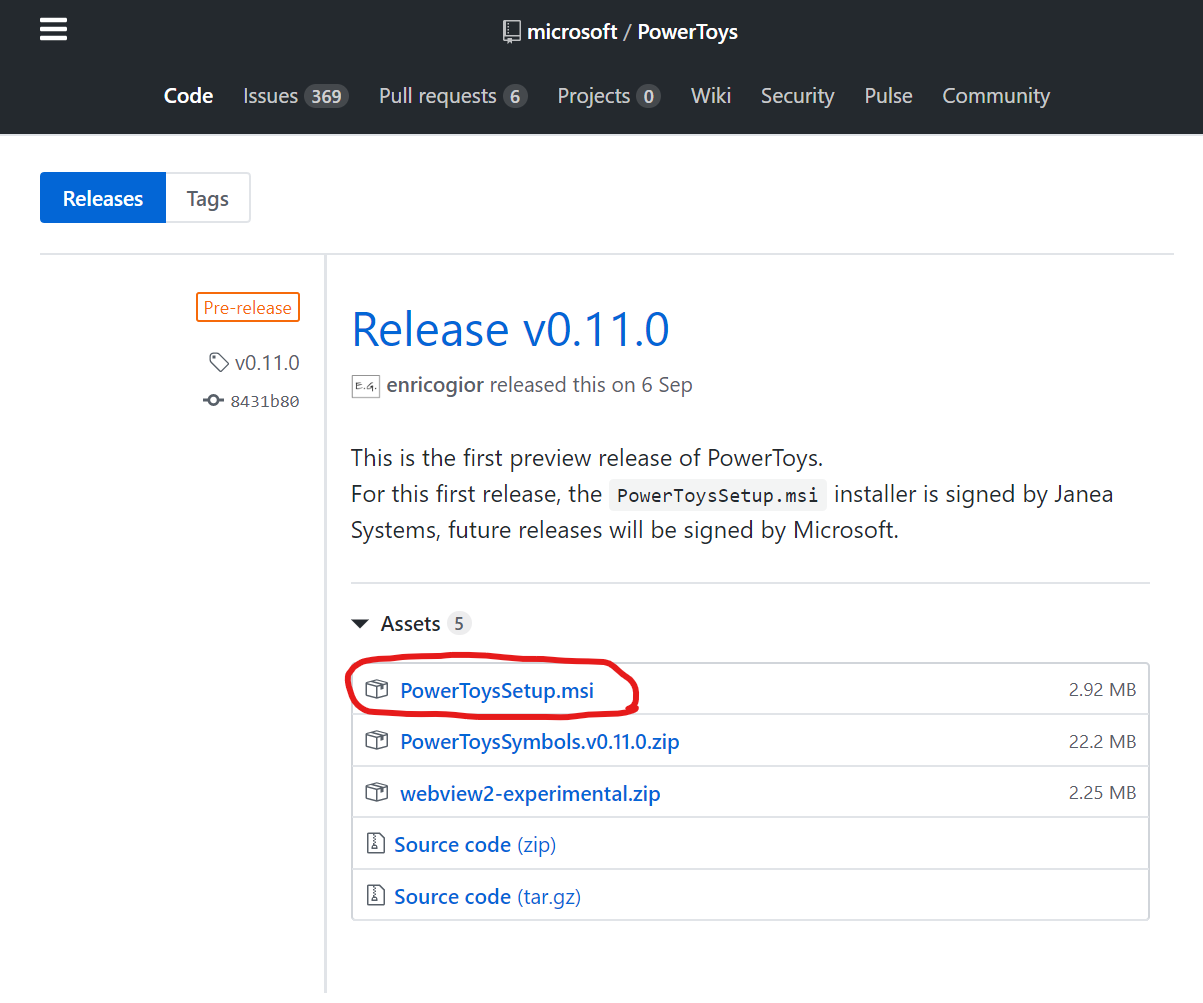Image resolution: width=1203 pixels, height=1003 pixels.
Task: Open the PowerToys repository link
Action: [687, 32]
